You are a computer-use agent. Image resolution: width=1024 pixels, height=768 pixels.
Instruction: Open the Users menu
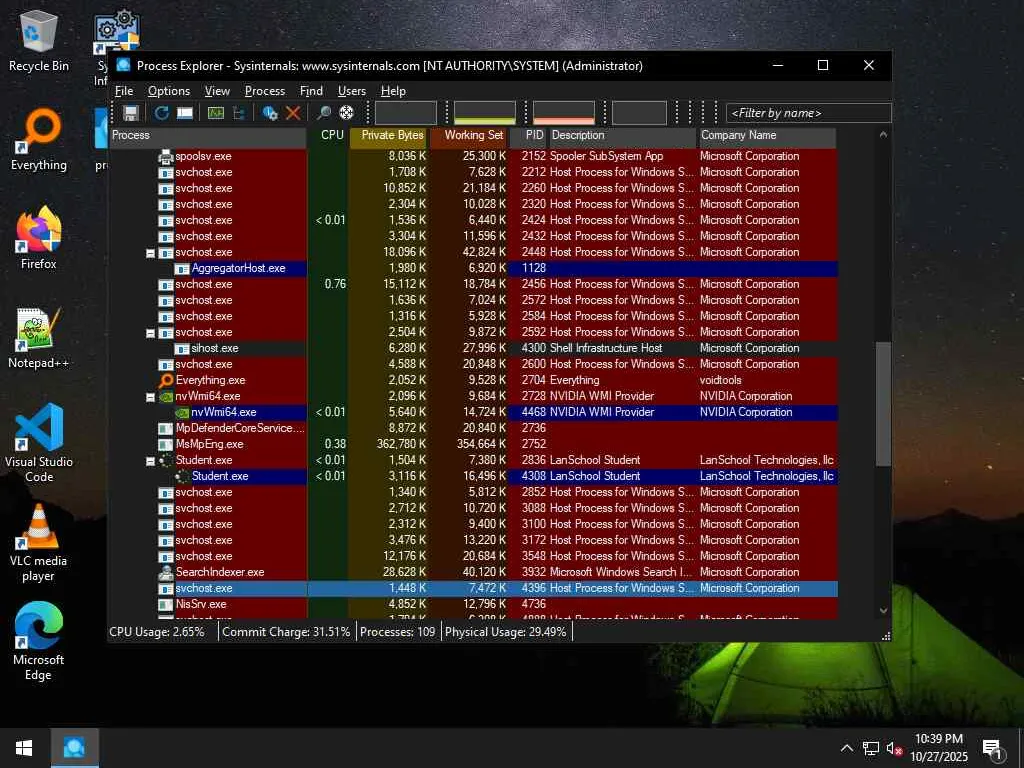click(351, 91)
